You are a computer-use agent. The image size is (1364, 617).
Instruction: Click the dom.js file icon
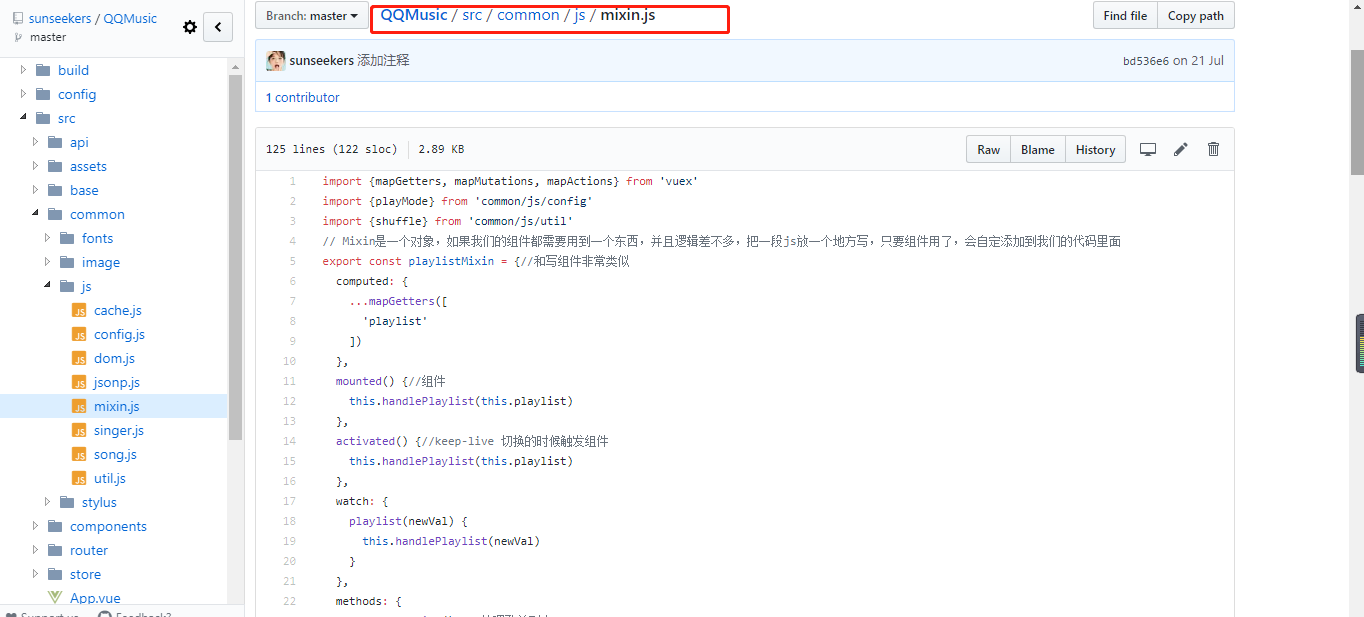pos(79,358)
